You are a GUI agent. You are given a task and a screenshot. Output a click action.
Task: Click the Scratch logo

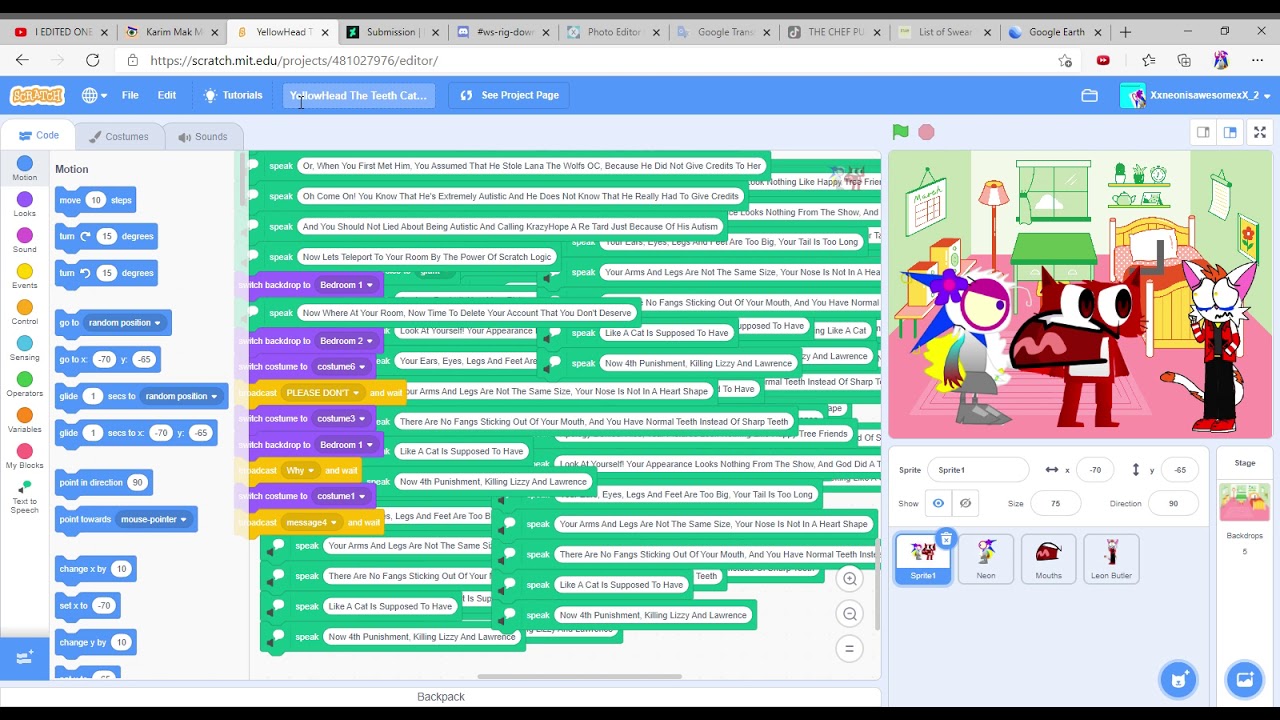tap(37, 96)
